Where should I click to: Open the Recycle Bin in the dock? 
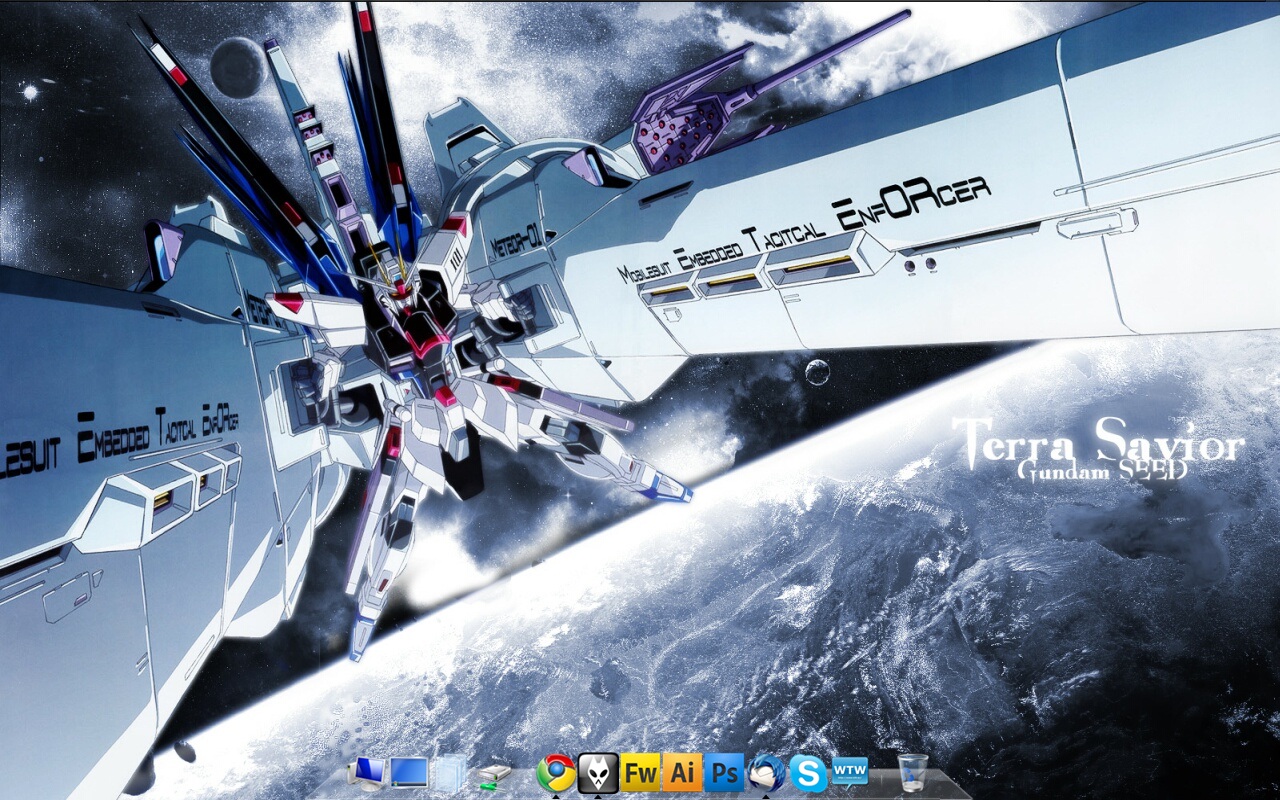912,773
